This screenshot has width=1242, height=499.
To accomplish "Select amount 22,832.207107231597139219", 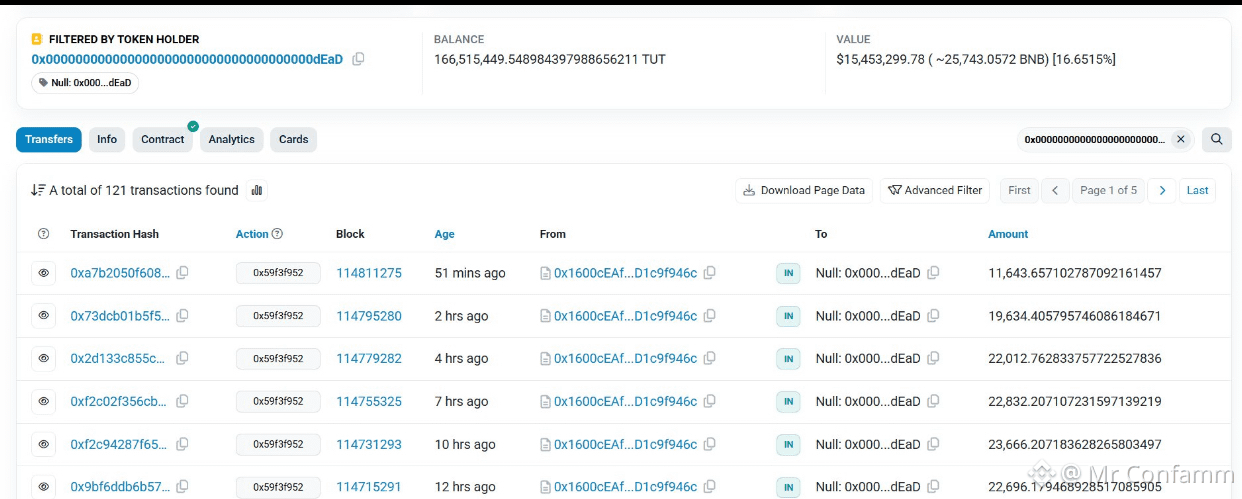I will [x=1075, y=401].
